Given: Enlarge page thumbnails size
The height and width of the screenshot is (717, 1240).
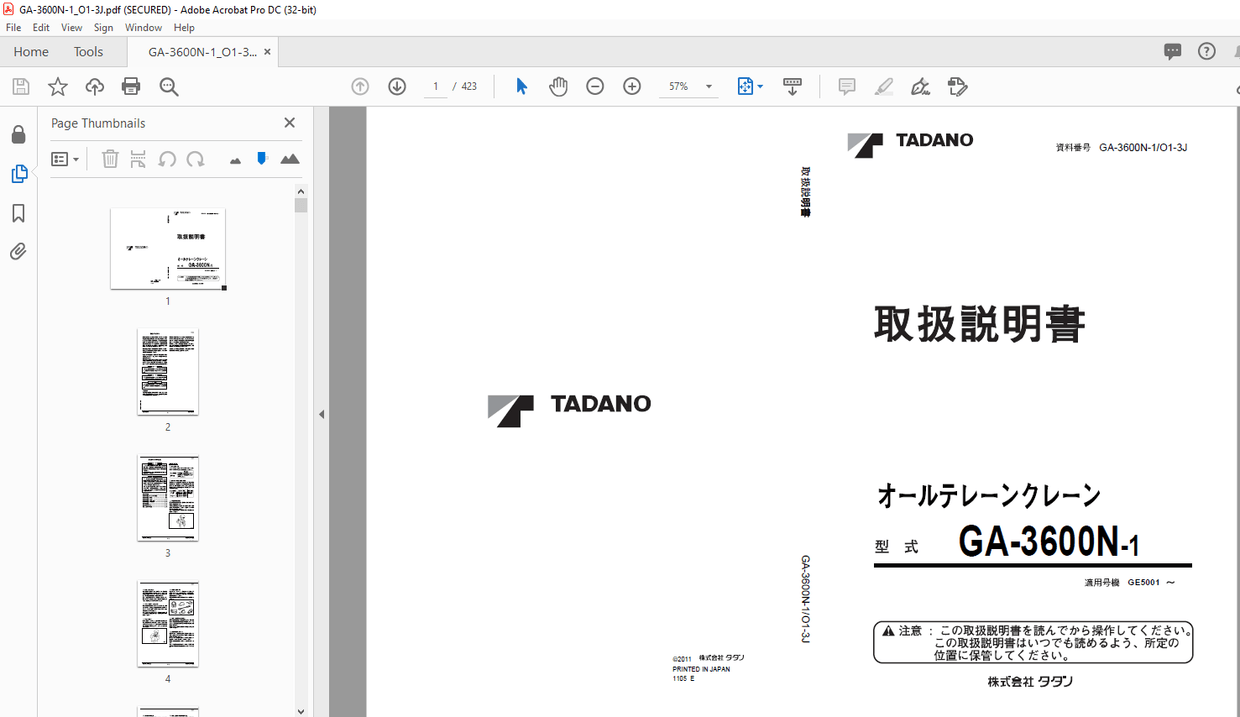Looking at the screenshot, I should point(289,158).
